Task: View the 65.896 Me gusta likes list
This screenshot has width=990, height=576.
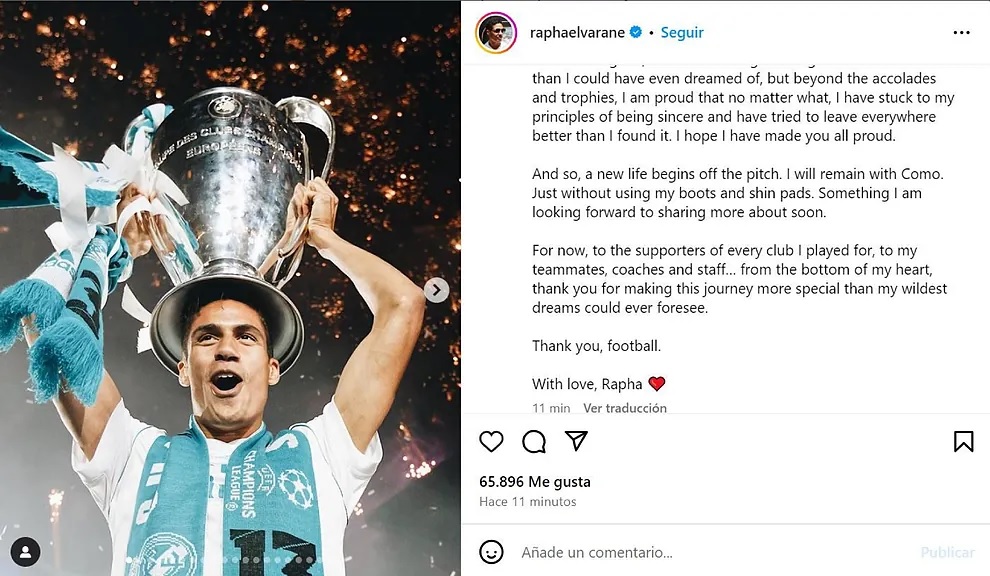Action: (x=535, y=481)
